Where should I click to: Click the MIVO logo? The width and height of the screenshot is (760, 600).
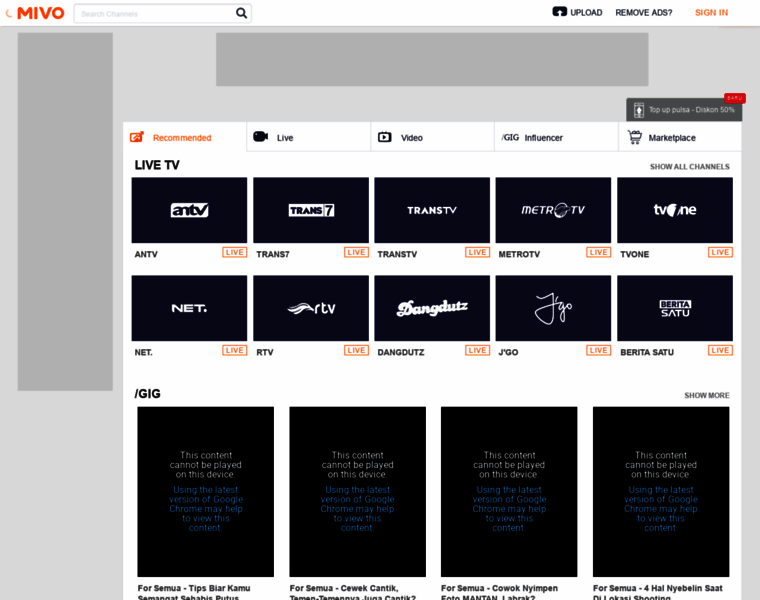tap(41, 13)
